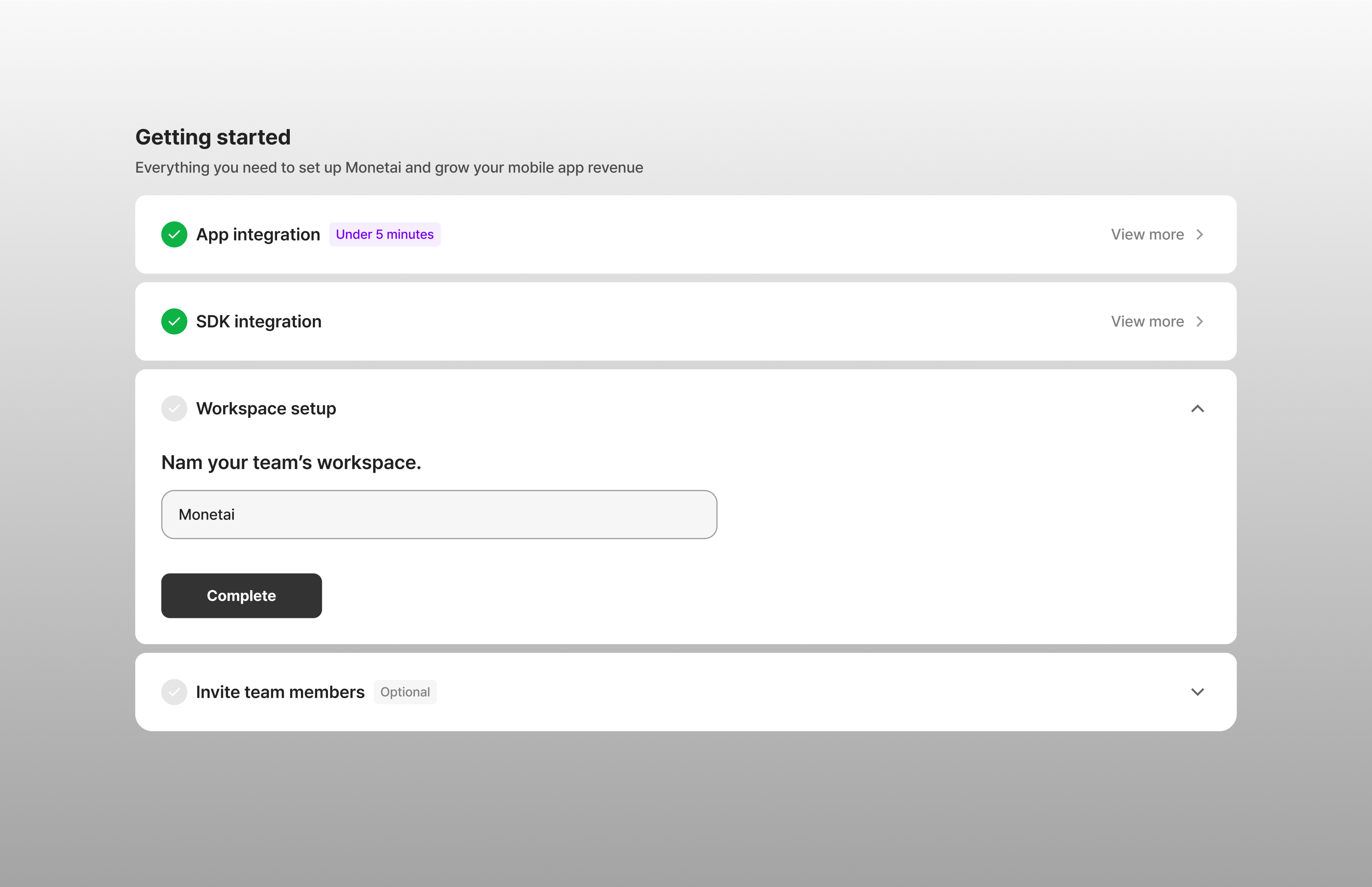Click the right arrow in SDK integration row
Viewport: 1372px width, 887px height.
1199,321
